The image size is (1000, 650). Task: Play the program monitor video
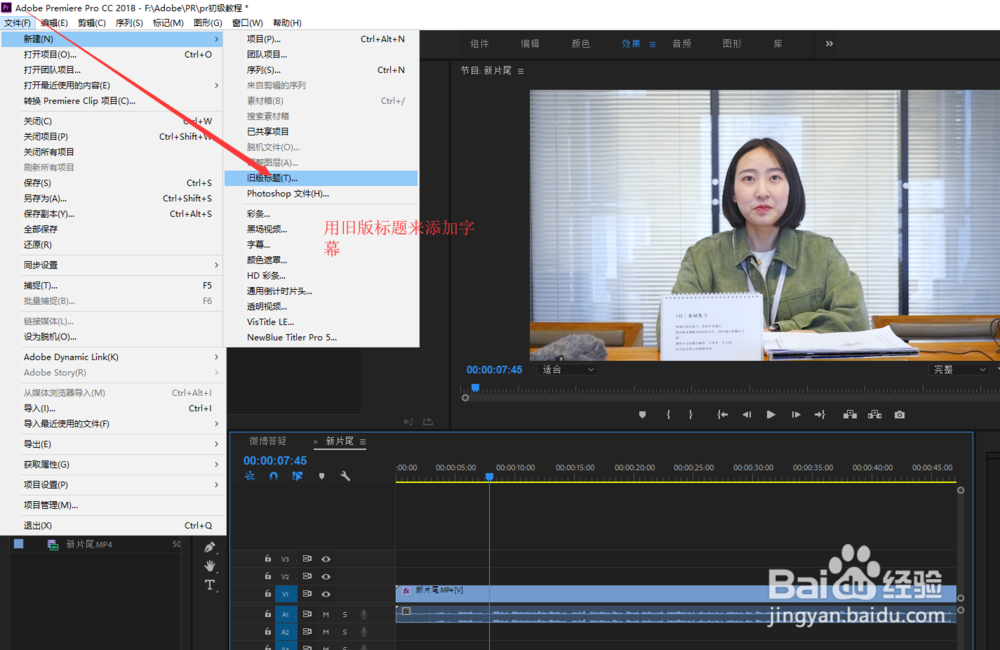pyautogui.click(x=771, y=415)
